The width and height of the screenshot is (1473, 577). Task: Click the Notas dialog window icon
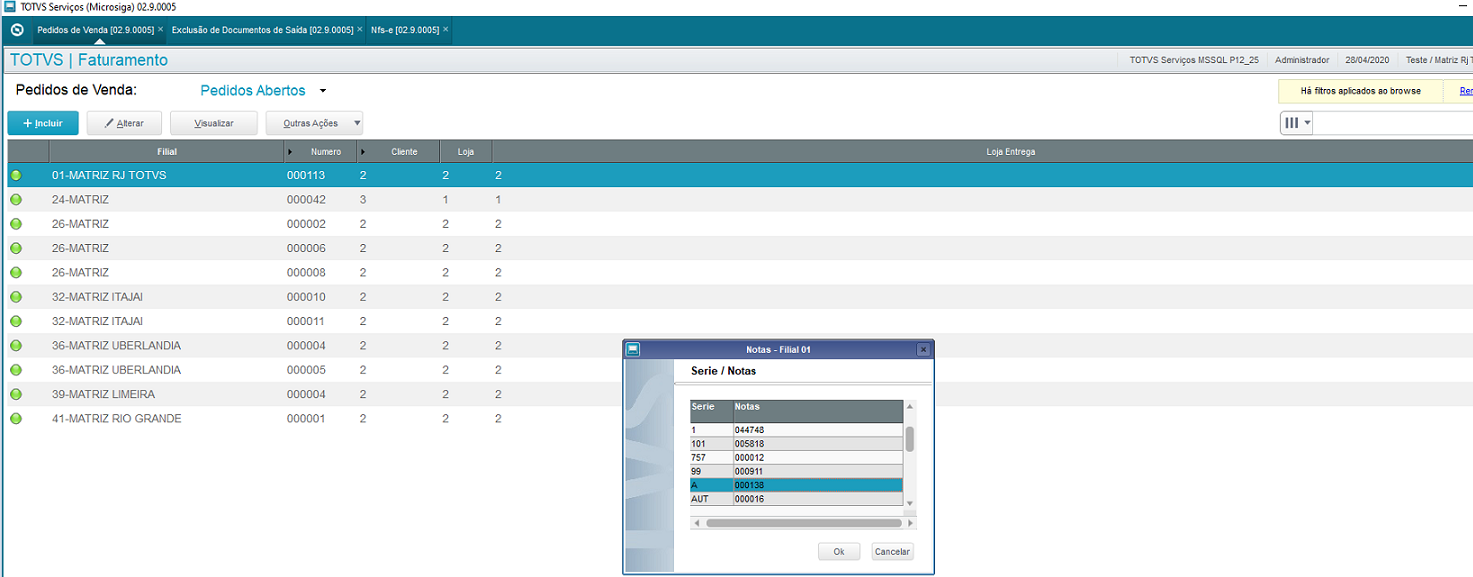[x=632, y=349]
